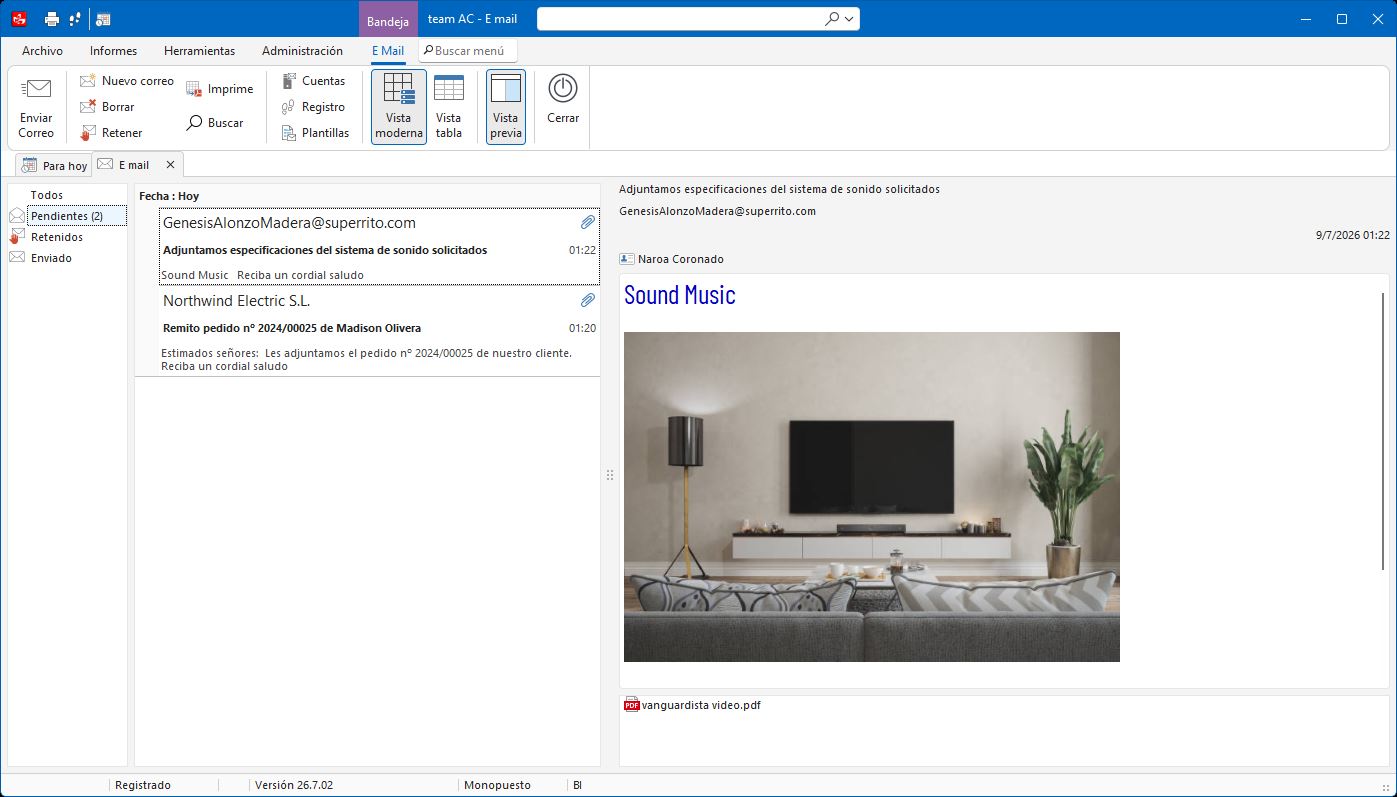
Task: Select the Todos folder
Action: (x=47, y=195)
